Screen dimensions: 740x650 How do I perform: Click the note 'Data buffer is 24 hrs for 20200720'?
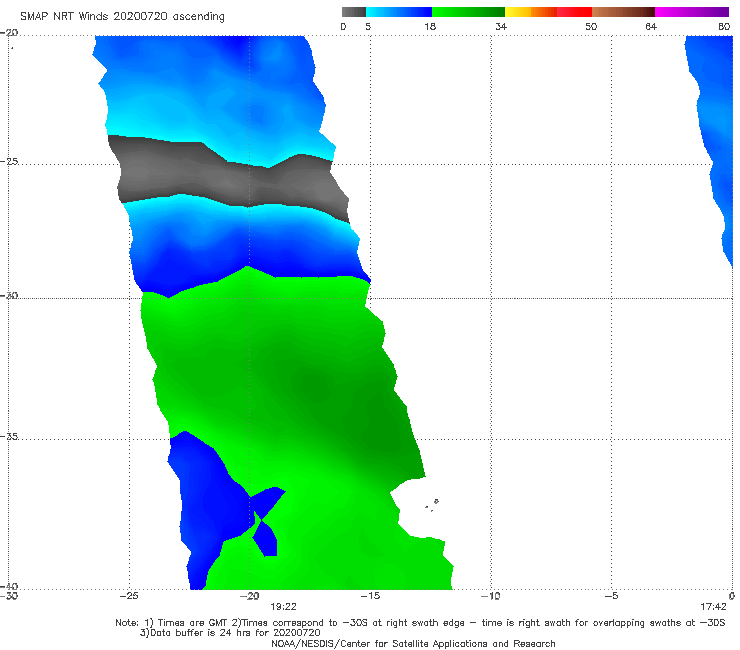tap(230, 633)
